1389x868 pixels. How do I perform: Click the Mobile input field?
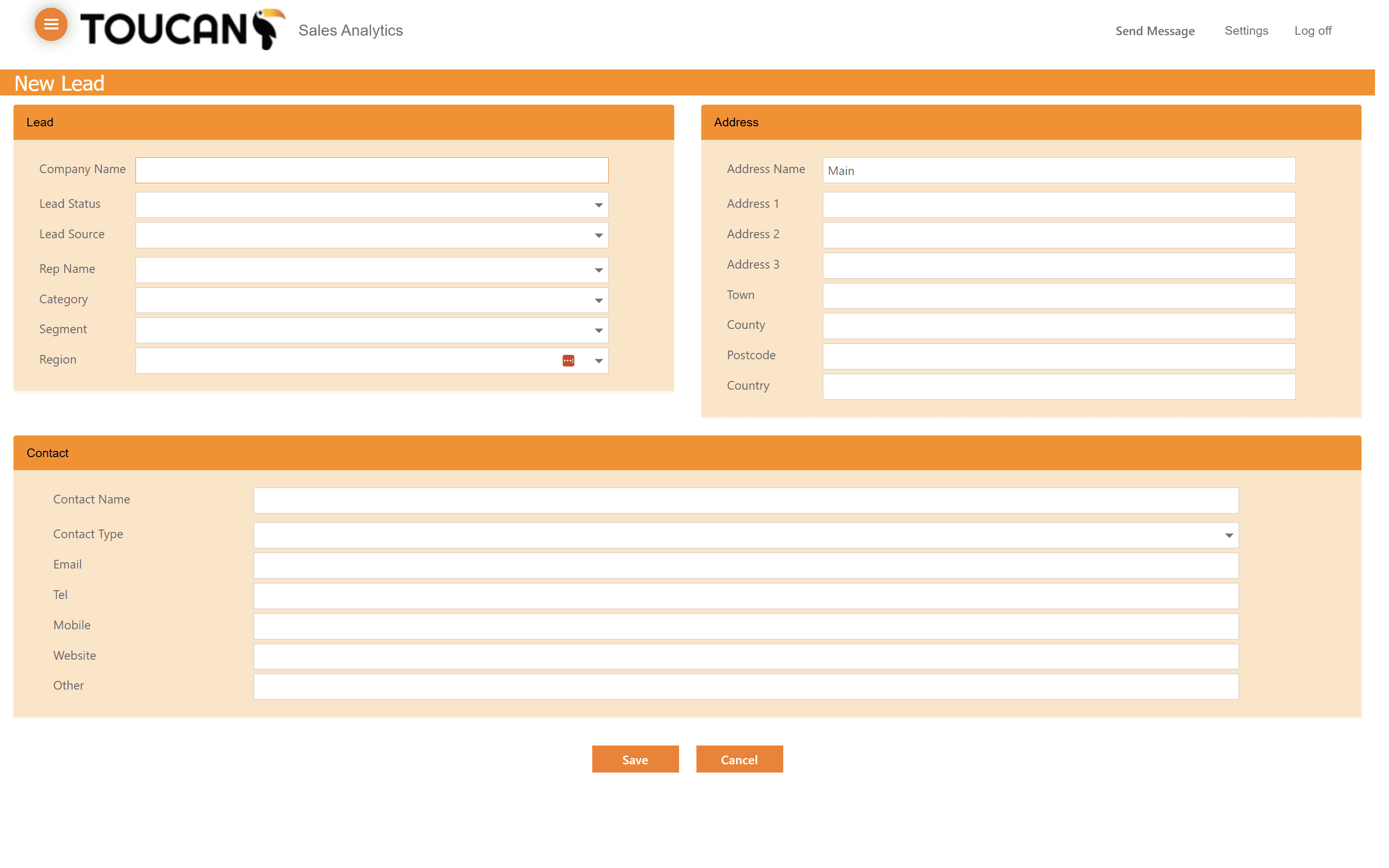coord(746,626)
